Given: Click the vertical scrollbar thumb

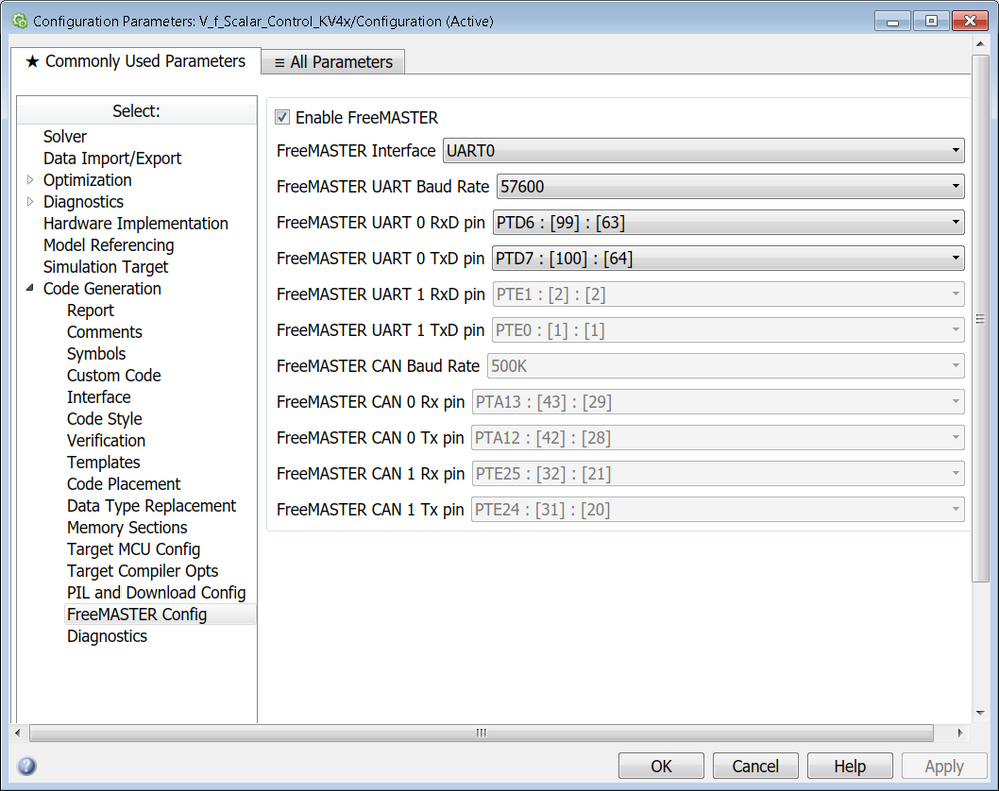Looking at the screenshot, I should [x=980, y=318].
